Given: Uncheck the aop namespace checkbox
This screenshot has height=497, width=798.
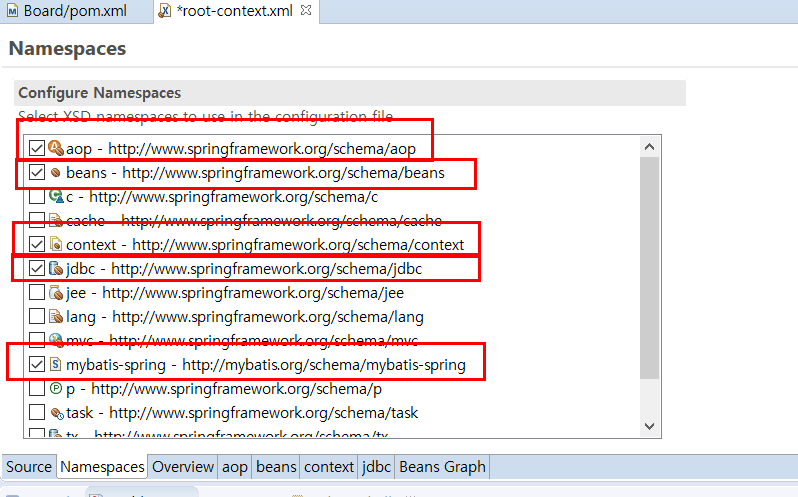Looking at the screenshot, I should coord(37,148).
